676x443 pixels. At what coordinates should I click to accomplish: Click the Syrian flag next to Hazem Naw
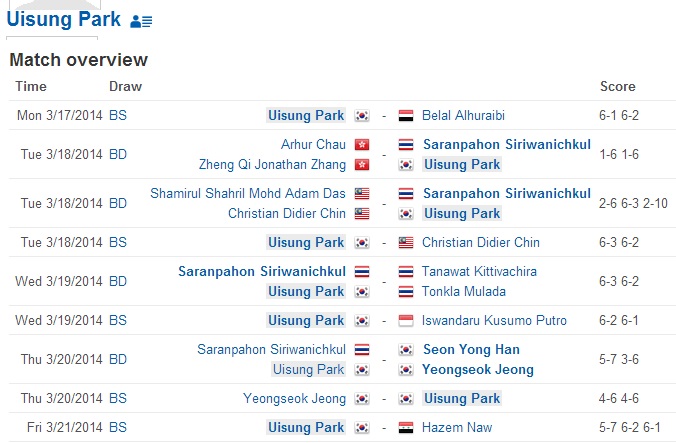tap(406, 427)
